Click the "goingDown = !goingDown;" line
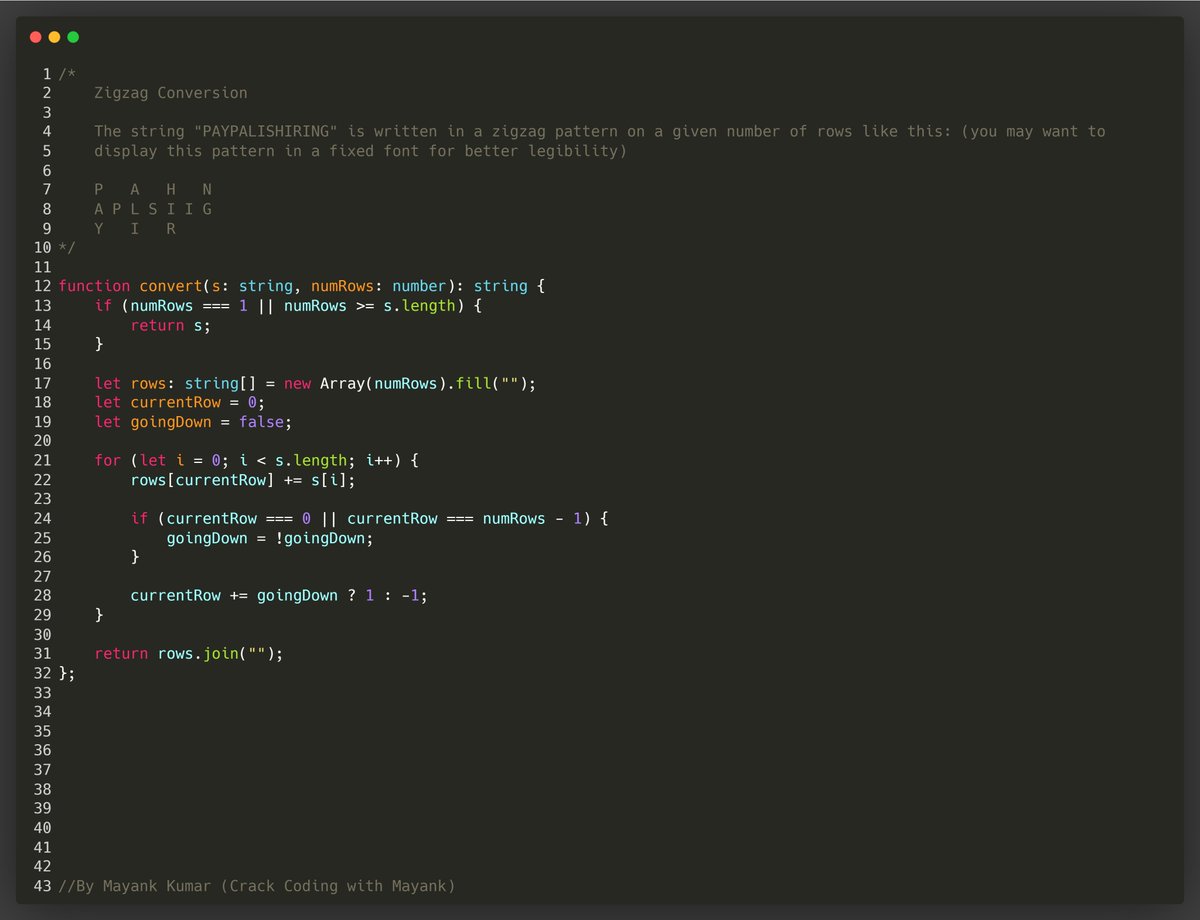Viewport: 1200px width, 920px height. [x=270, y=538]
